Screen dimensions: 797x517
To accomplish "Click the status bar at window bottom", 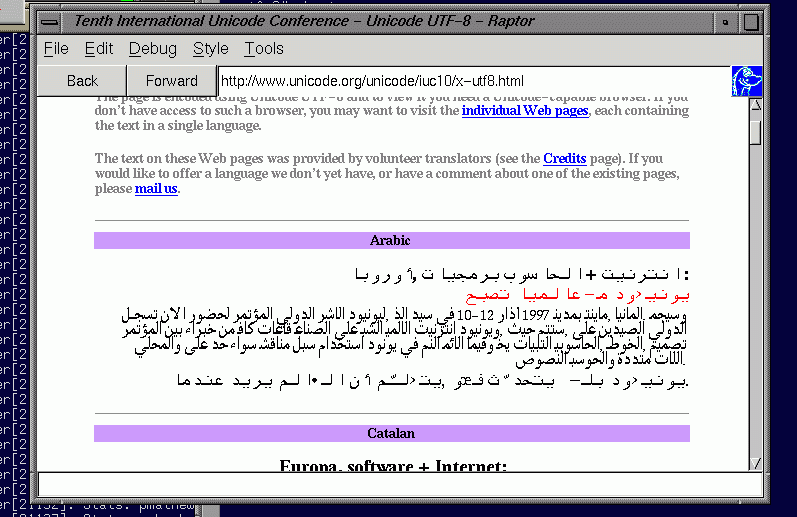I will [x=400, y=484].
